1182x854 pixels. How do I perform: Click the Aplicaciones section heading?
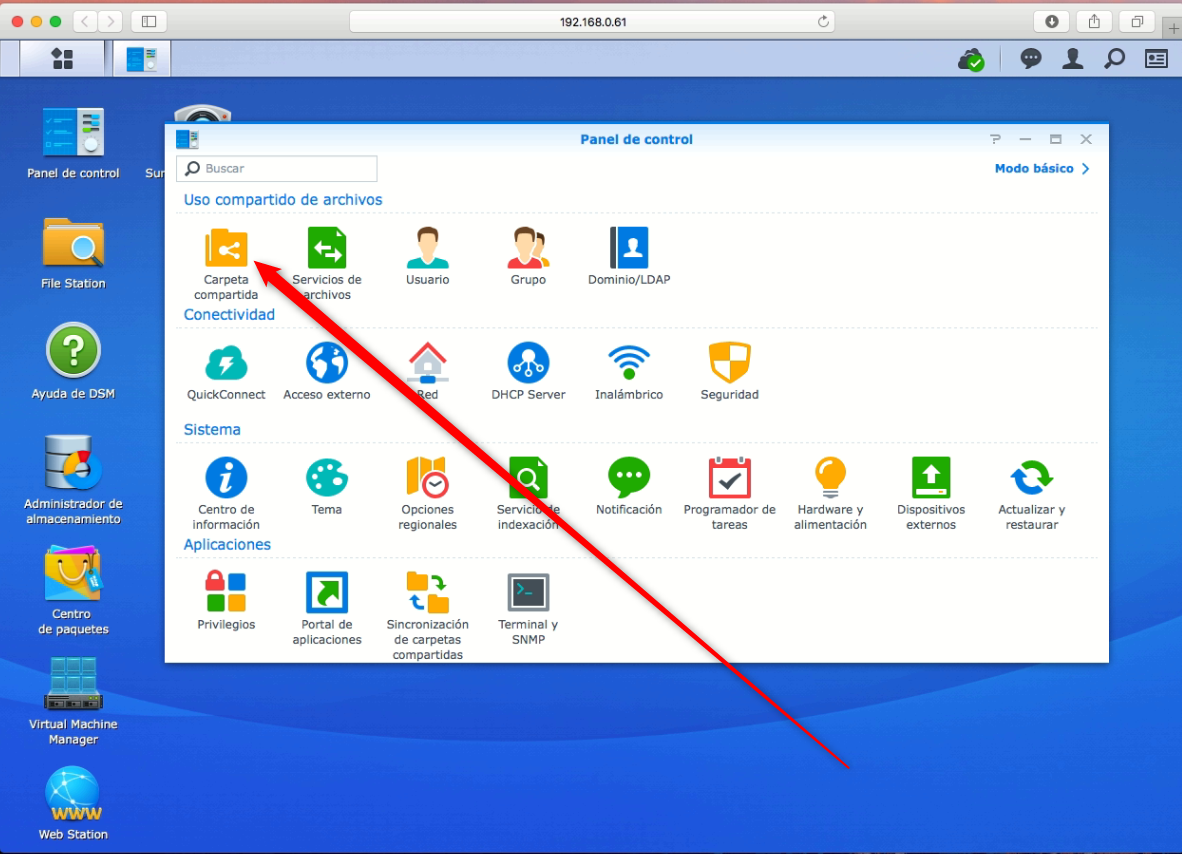coord(227,544)
